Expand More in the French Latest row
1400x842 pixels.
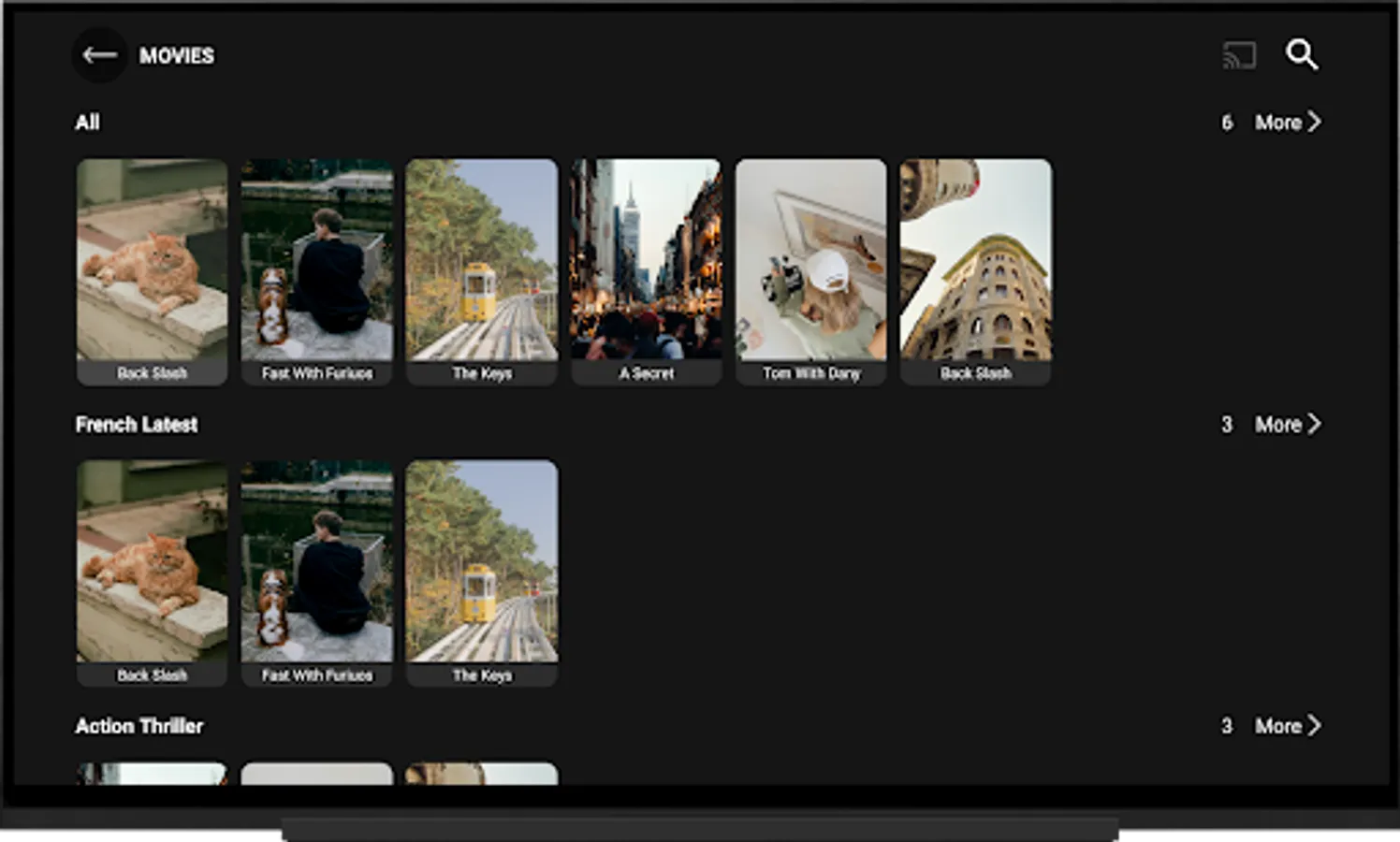[x=1288, y=425]
